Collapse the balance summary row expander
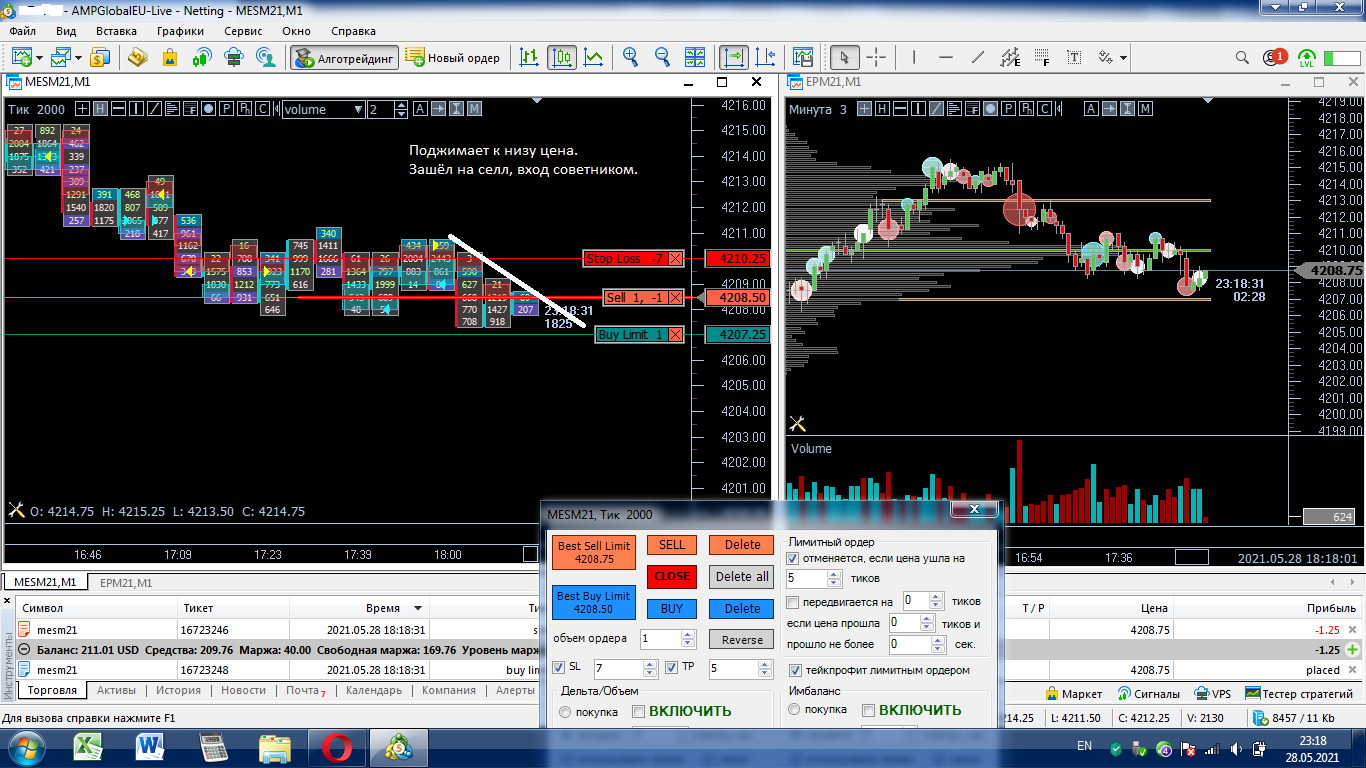 (26, 650)
